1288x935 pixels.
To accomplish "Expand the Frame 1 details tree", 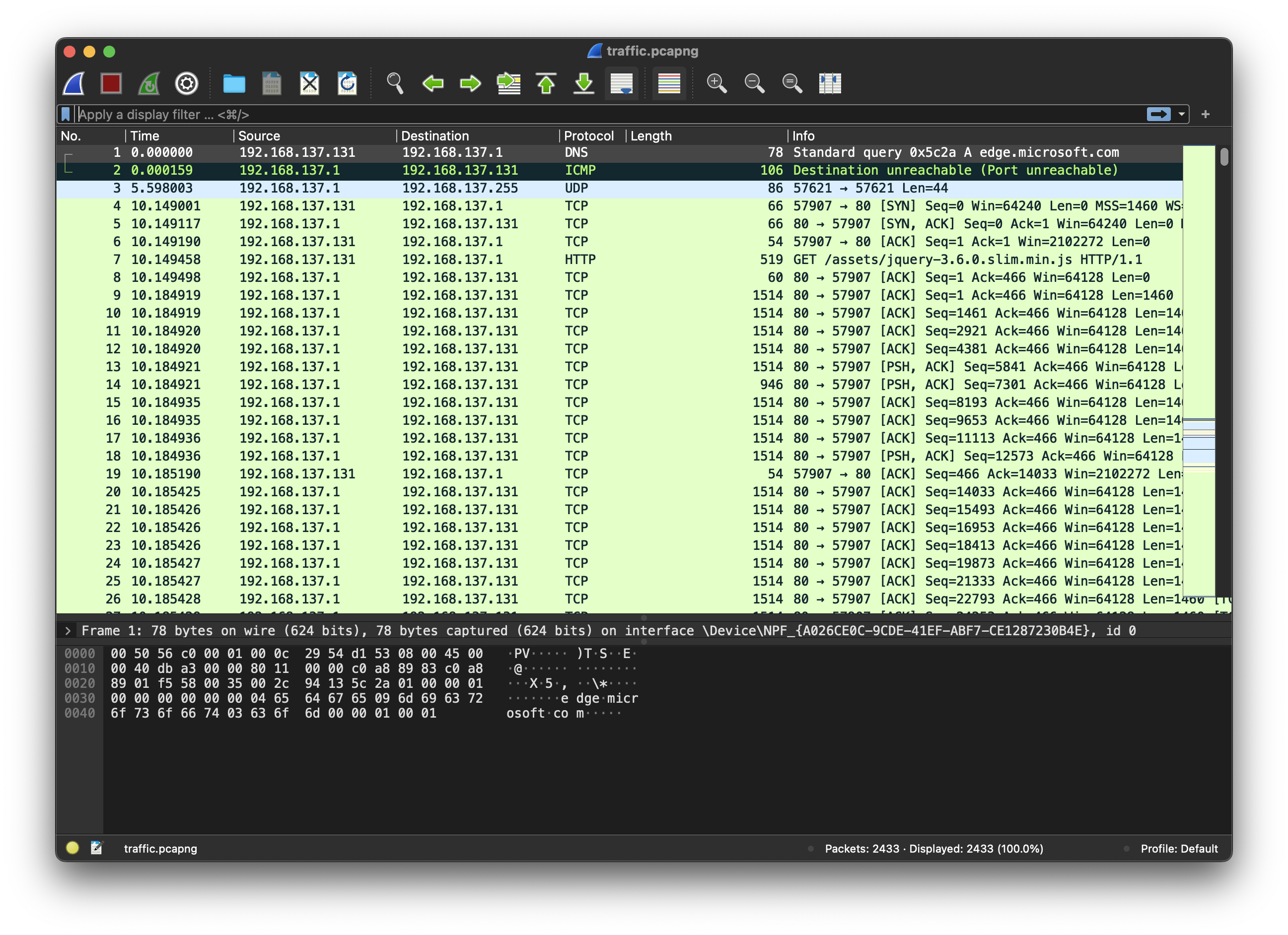I will [68, 631].
